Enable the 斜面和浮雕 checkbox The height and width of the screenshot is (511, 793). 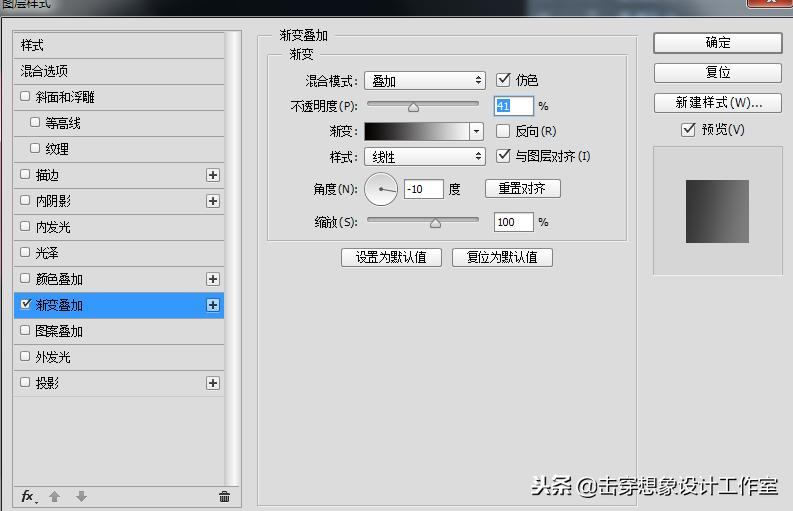[25, 96]
